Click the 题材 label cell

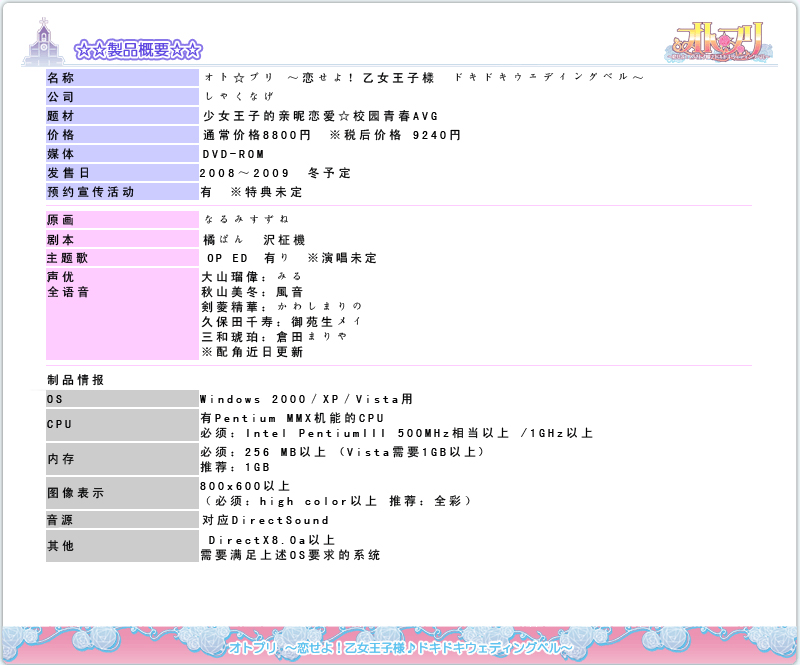(x=122, y=115)
